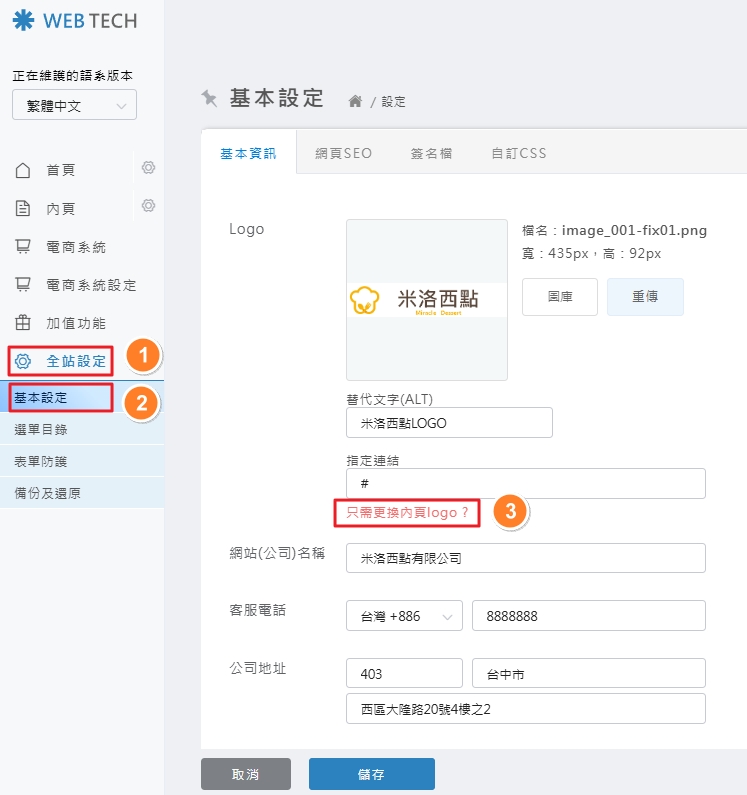Click the 設定 breadcrumb link
The height and width of the screenshot is (795, 747).
394,102
